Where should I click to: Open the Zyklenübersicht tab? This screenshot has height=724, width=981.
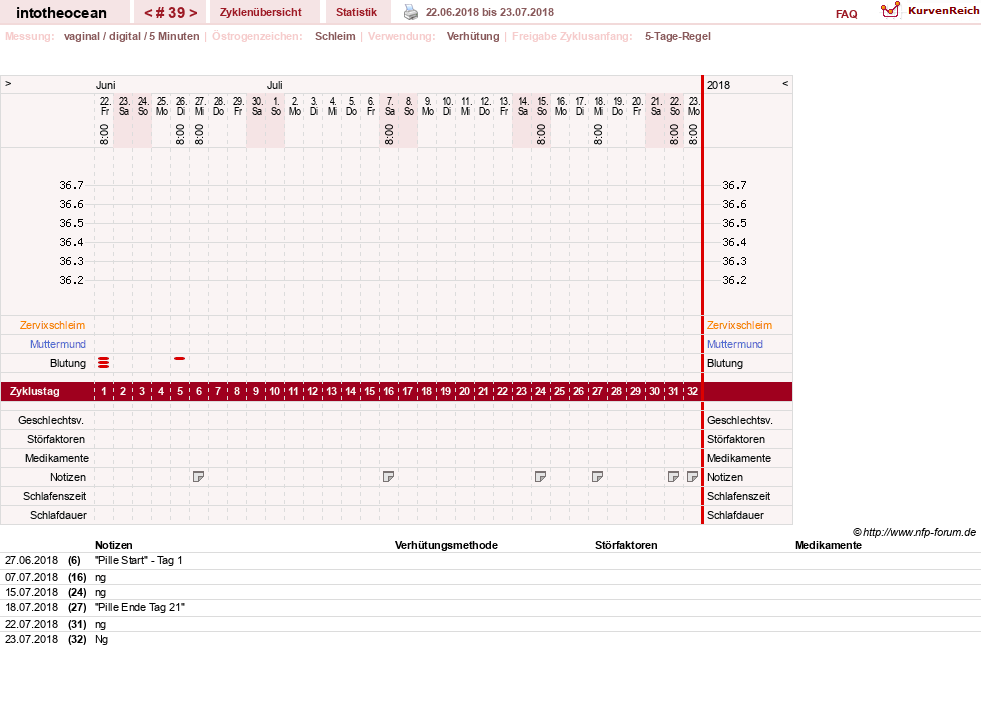(x=260, y=12)
